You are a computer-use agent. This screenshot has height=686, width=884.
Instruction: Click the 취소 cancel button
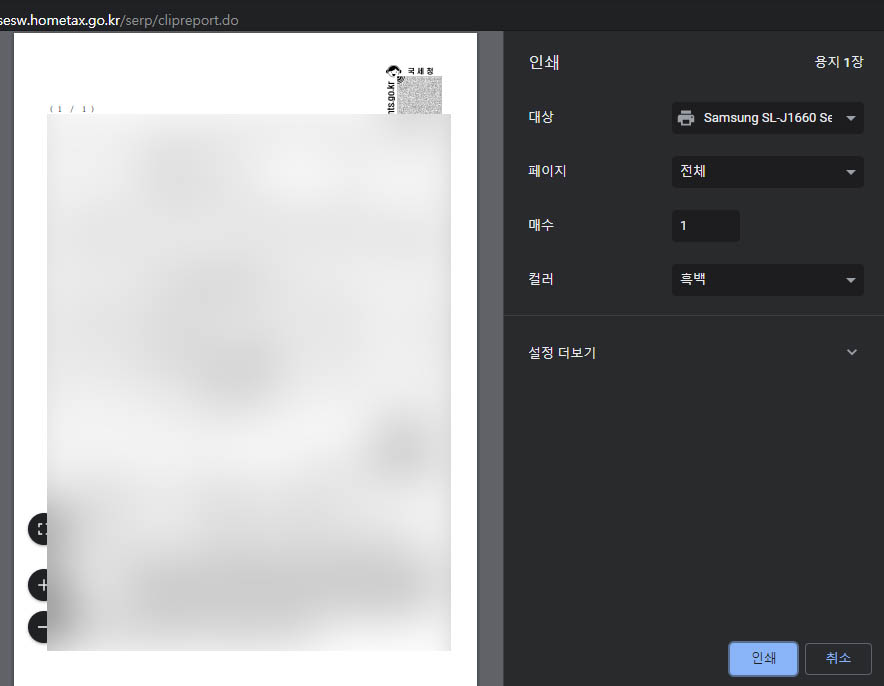tap(838, 658)
